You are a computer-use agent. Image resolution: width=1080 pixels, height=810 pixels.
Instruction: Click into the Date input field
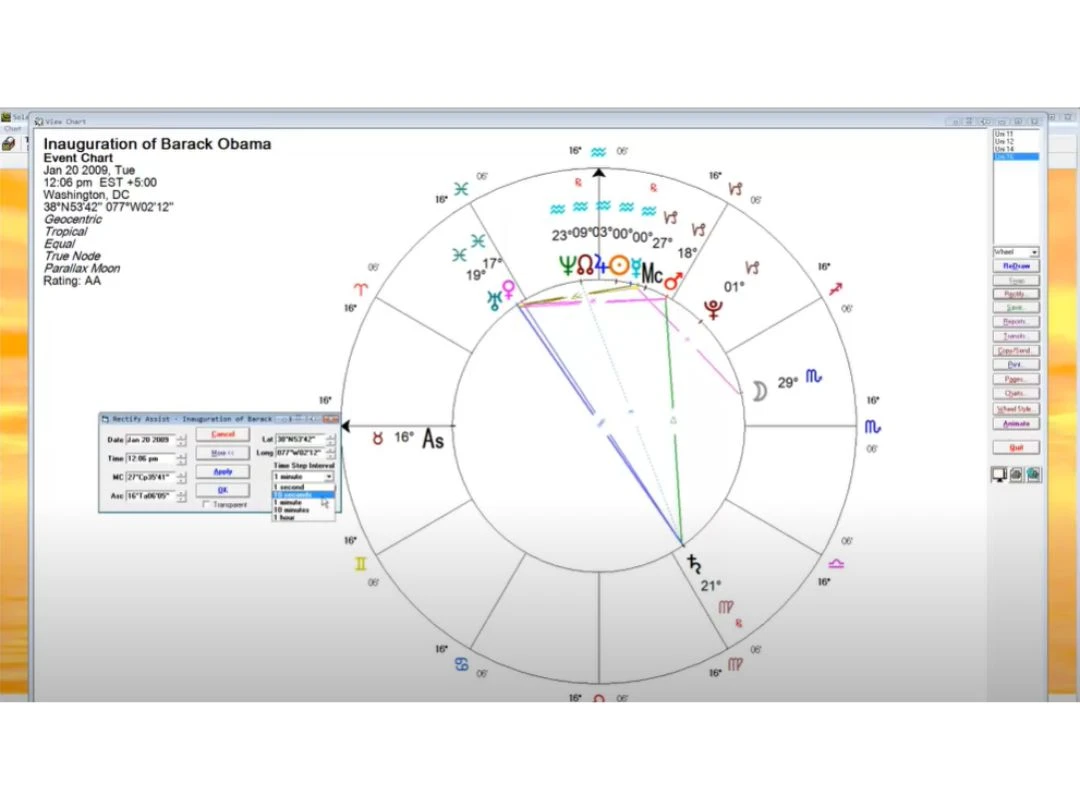(150, 440)
